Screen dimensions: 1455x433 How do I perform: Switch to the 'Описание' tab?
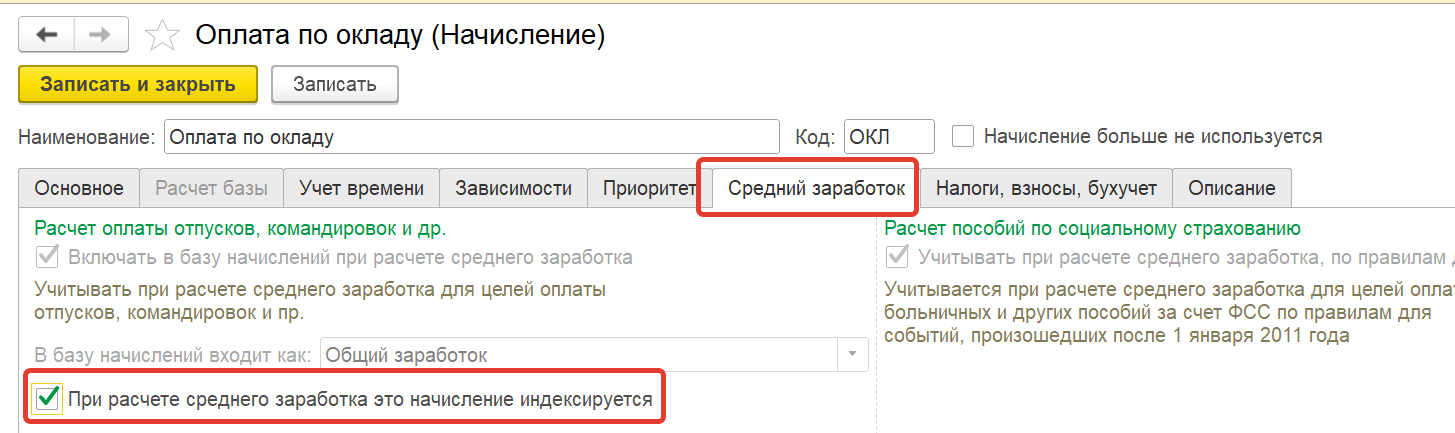(x=1231, y=188)
